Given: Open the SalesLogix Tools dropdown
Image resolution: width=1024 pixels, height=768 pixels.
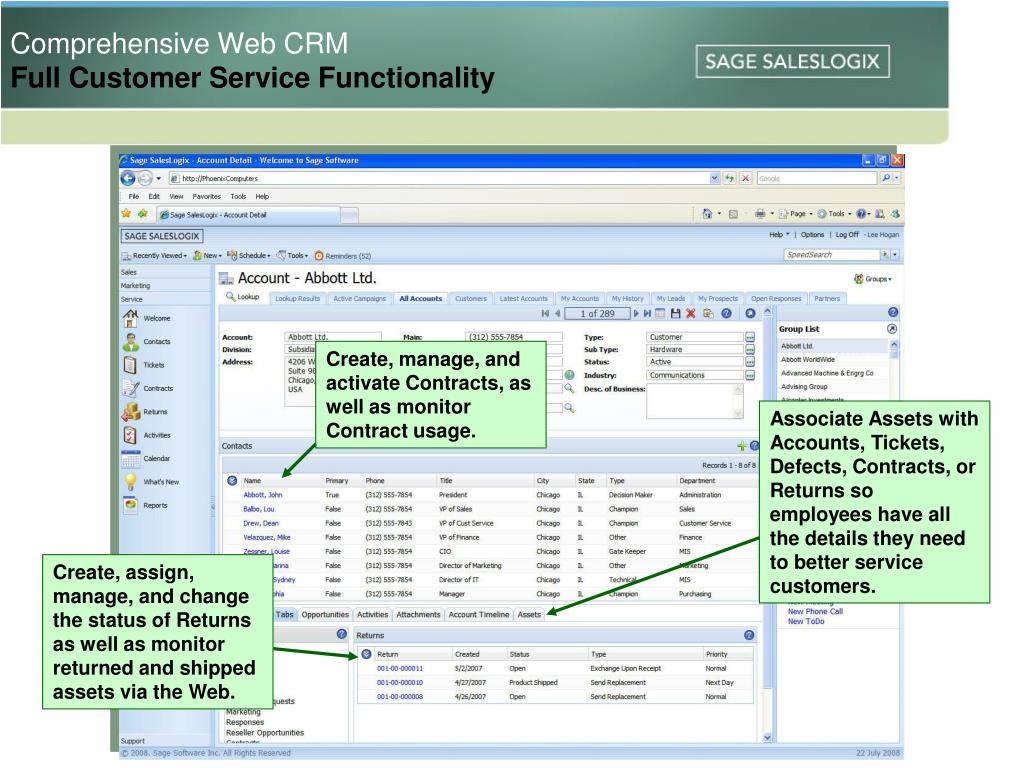Looking at the screenshot, I should [292, 256].
